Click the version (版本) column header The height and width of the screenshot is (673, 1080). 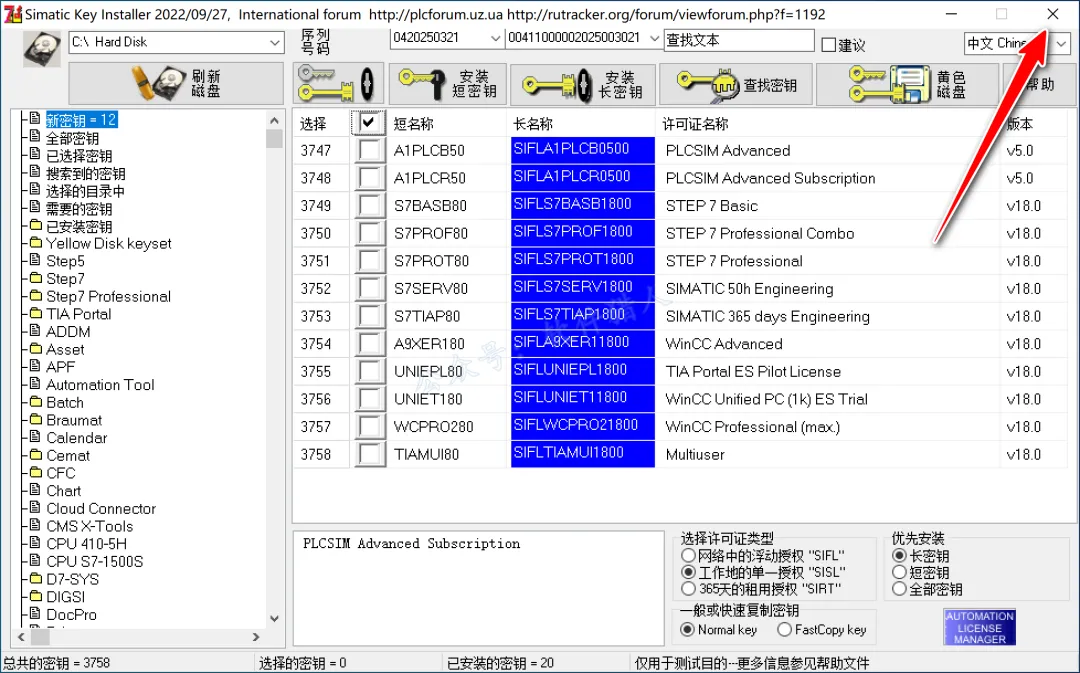(x=1019, y=124)
